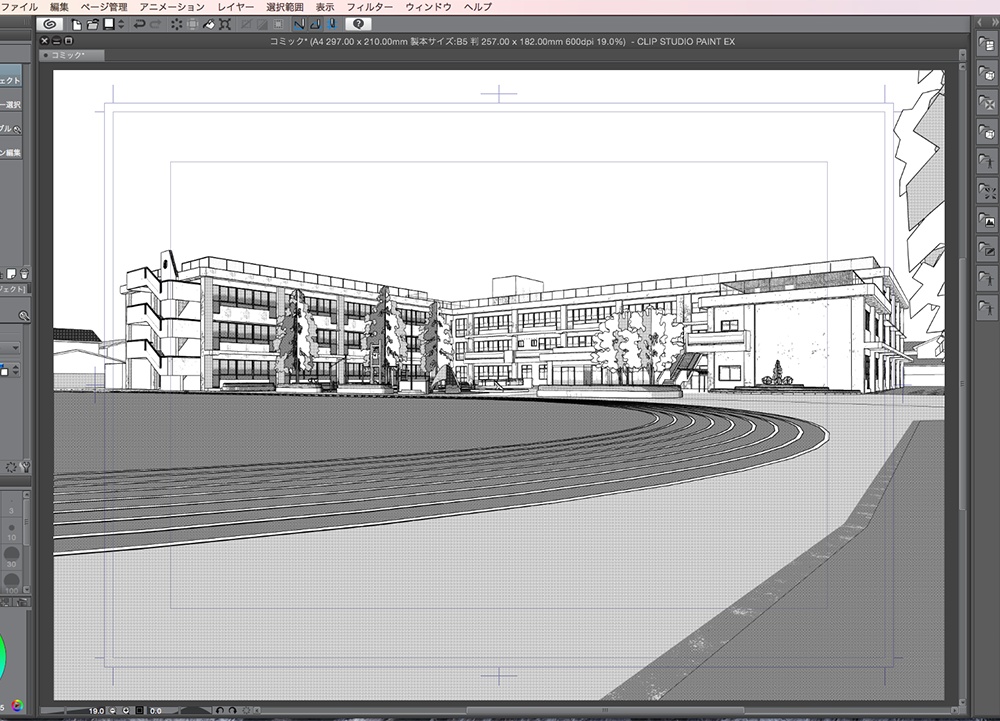
Task: Click the reset rotation icon in bottom bar
Action: click(x=246, y=710)
